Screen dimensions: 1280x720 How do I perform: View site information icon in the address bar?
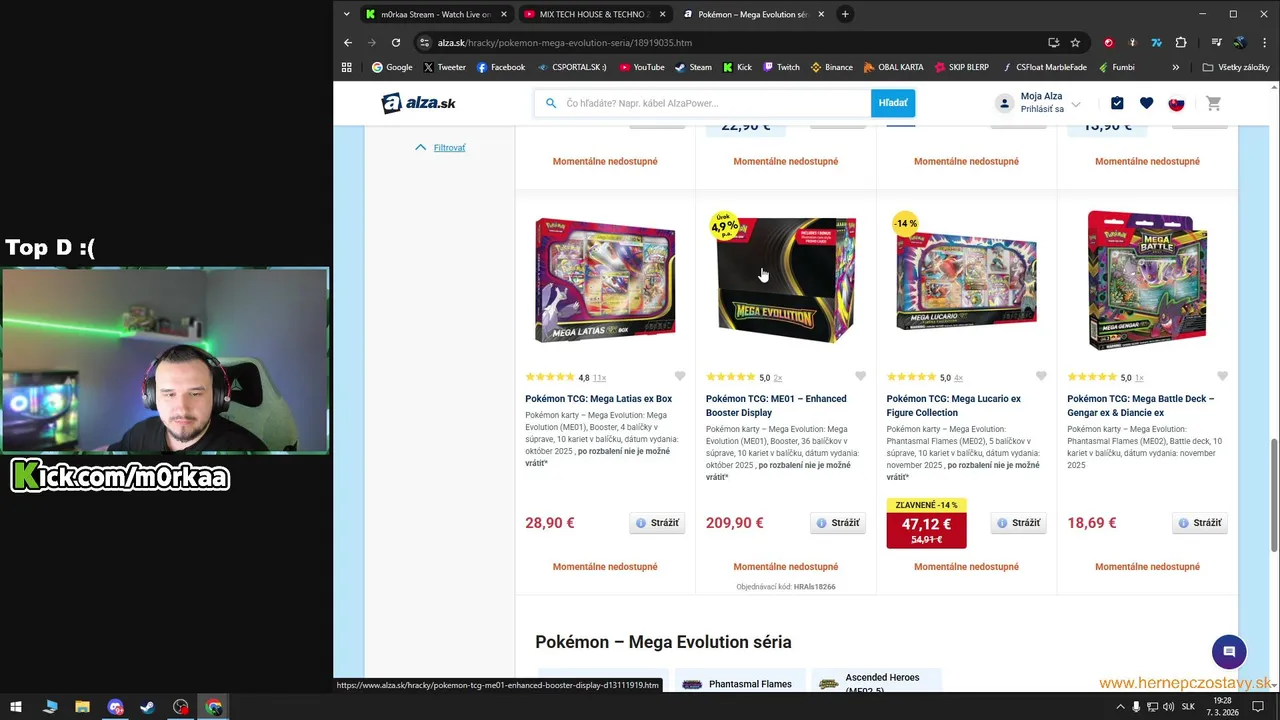tap(424, 43)
